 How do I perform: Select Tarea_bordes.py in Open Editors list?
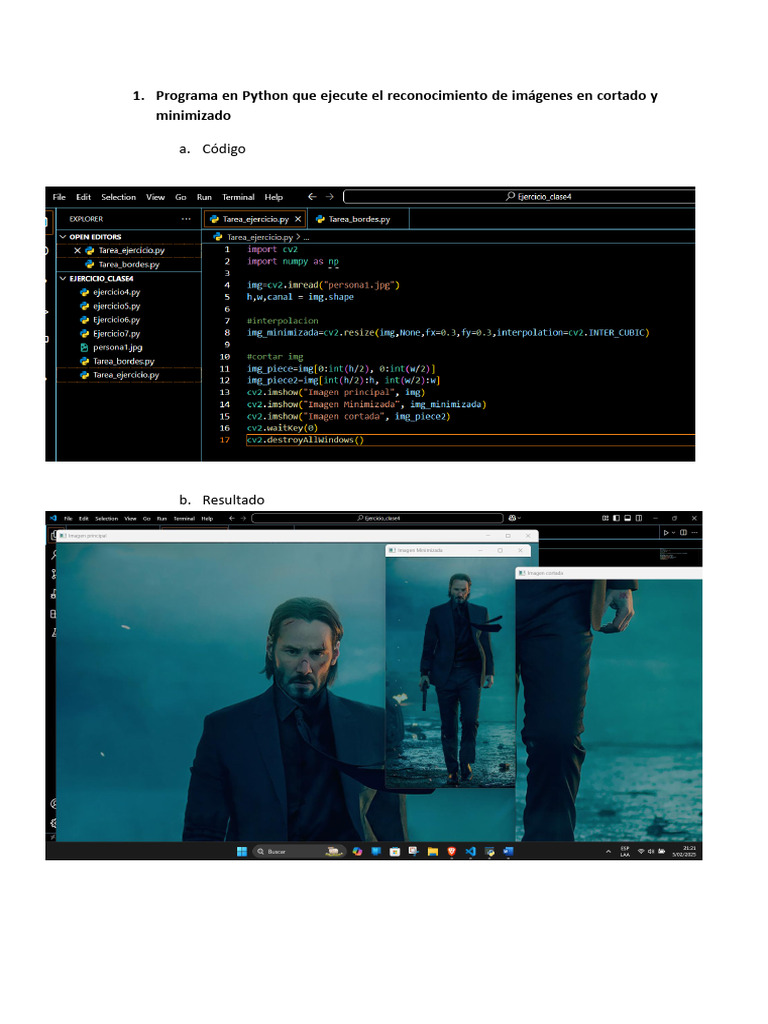pos(129,264)
